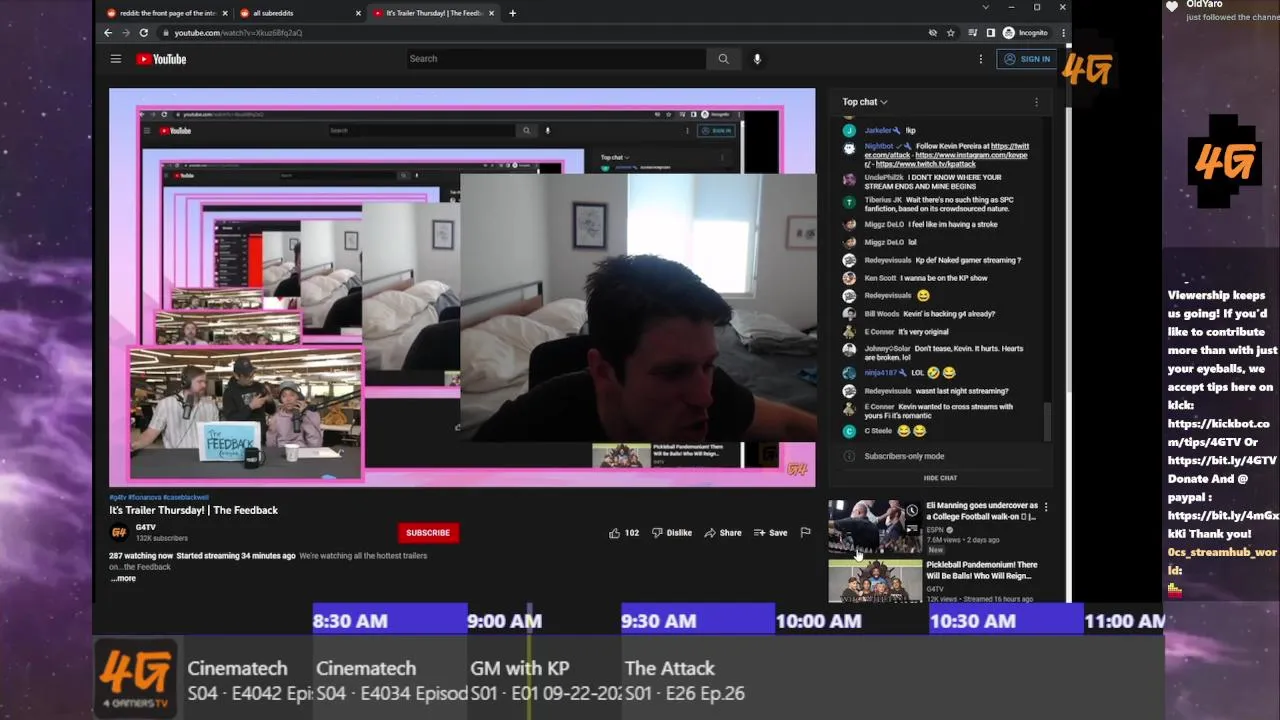Click the main video player area
Image resolution: width=1280 pixels, height=720 pixels.
(462, 287)
